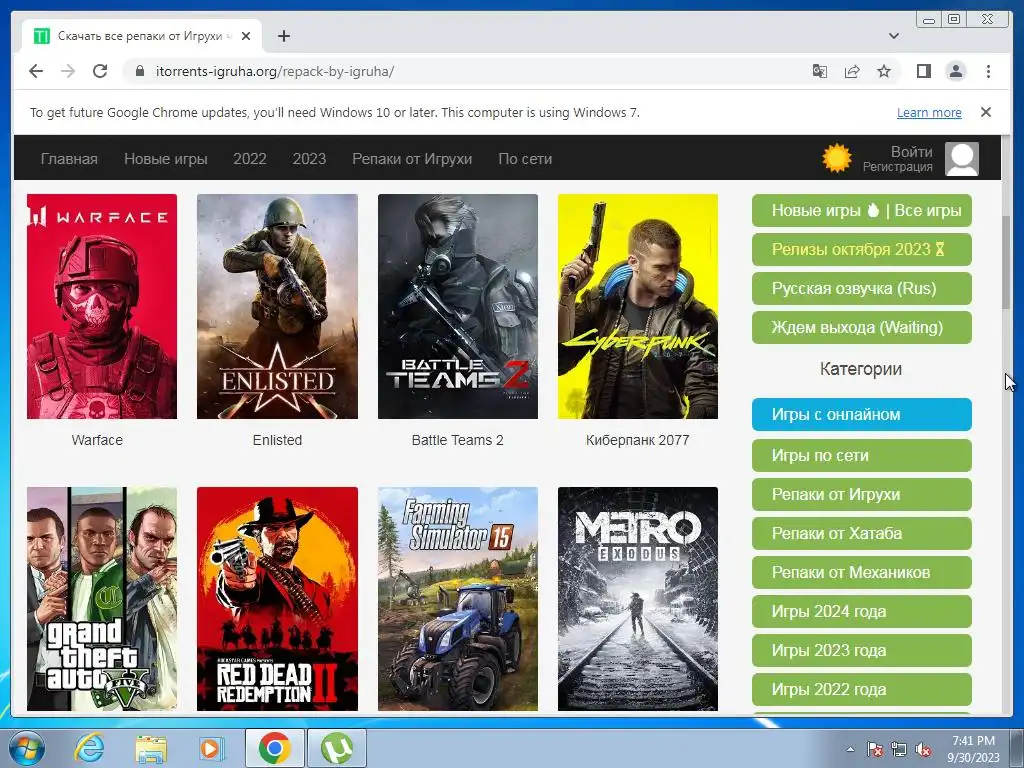The image size is (1024, 768).
Task: Open Windows Media Player from taskbar
Action: 210,748
